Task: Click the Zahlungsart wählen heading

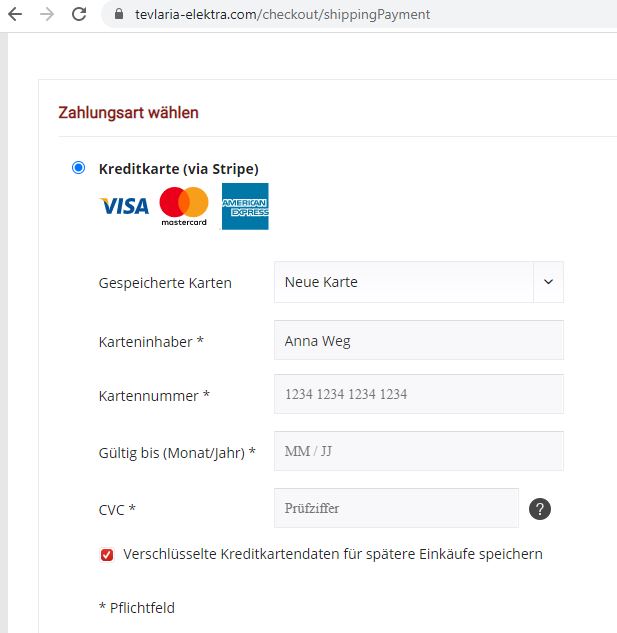Action: pos(128,113)
